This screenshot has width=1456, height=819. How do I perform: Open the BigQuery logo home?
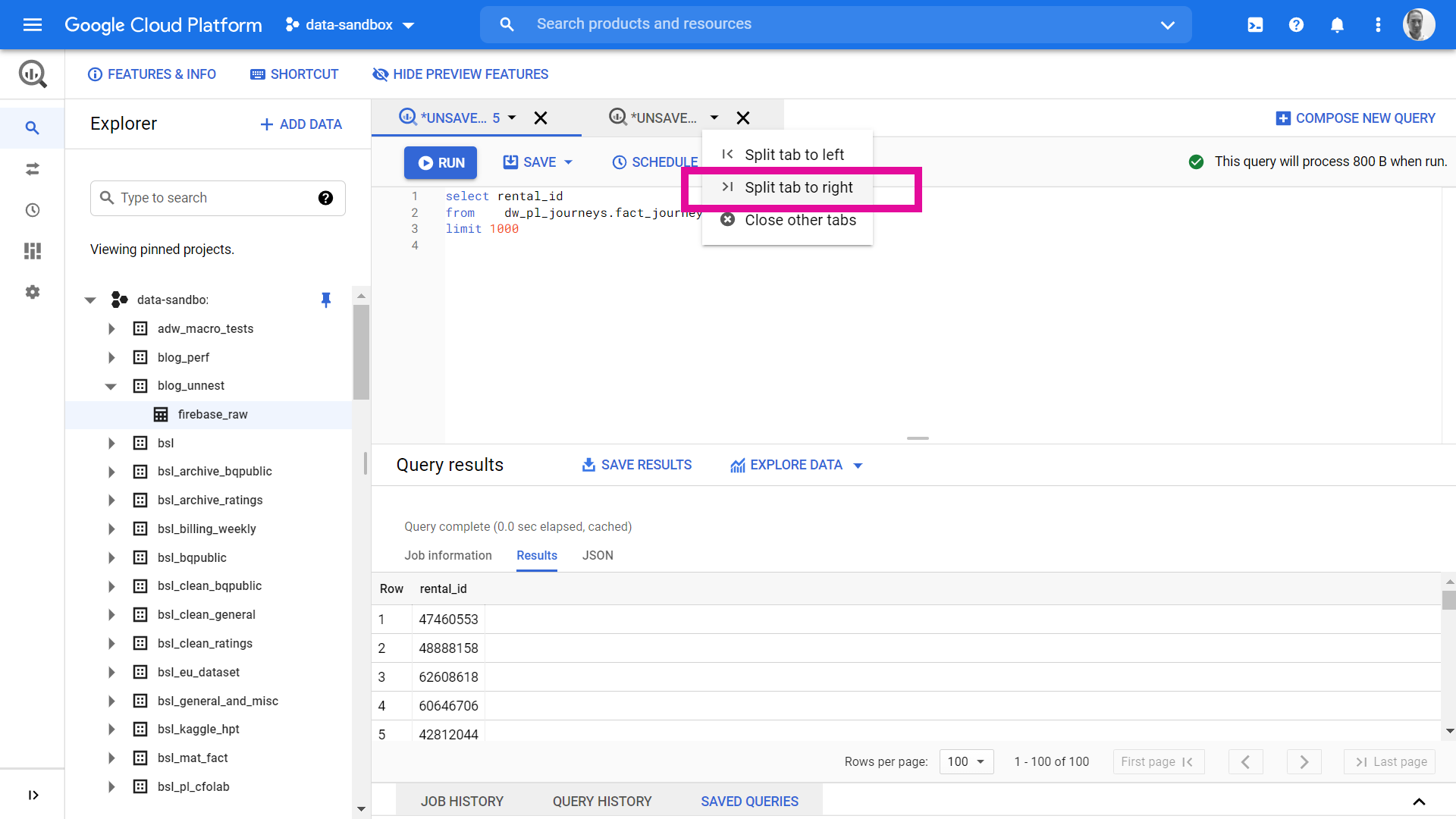tap(33, 74)
